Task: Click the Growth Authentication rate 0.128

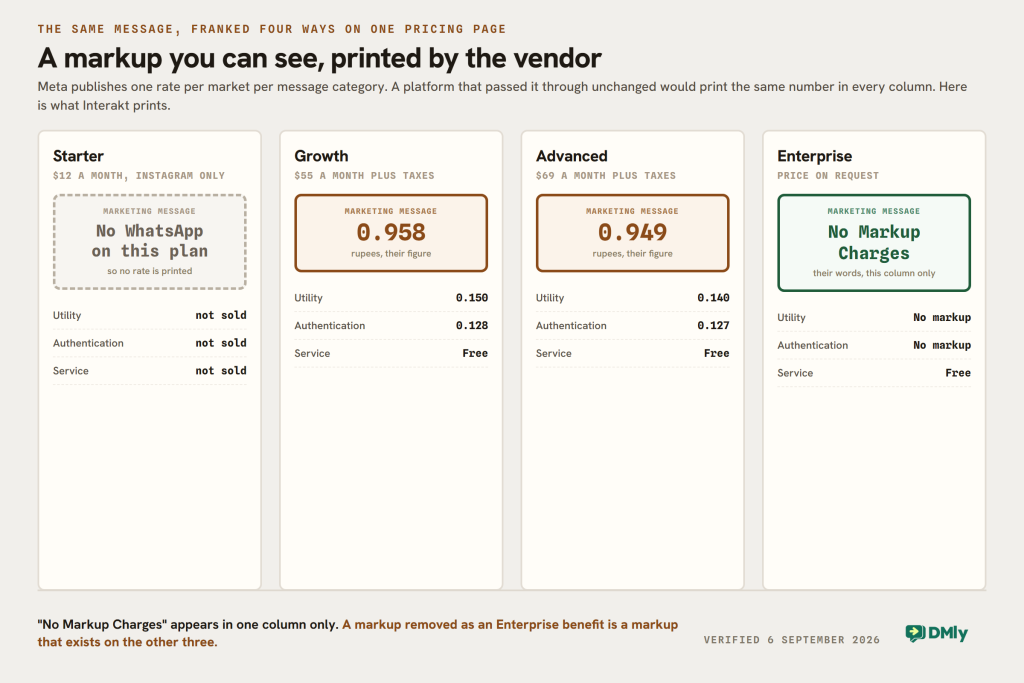Action: click(x=472, y=325)
